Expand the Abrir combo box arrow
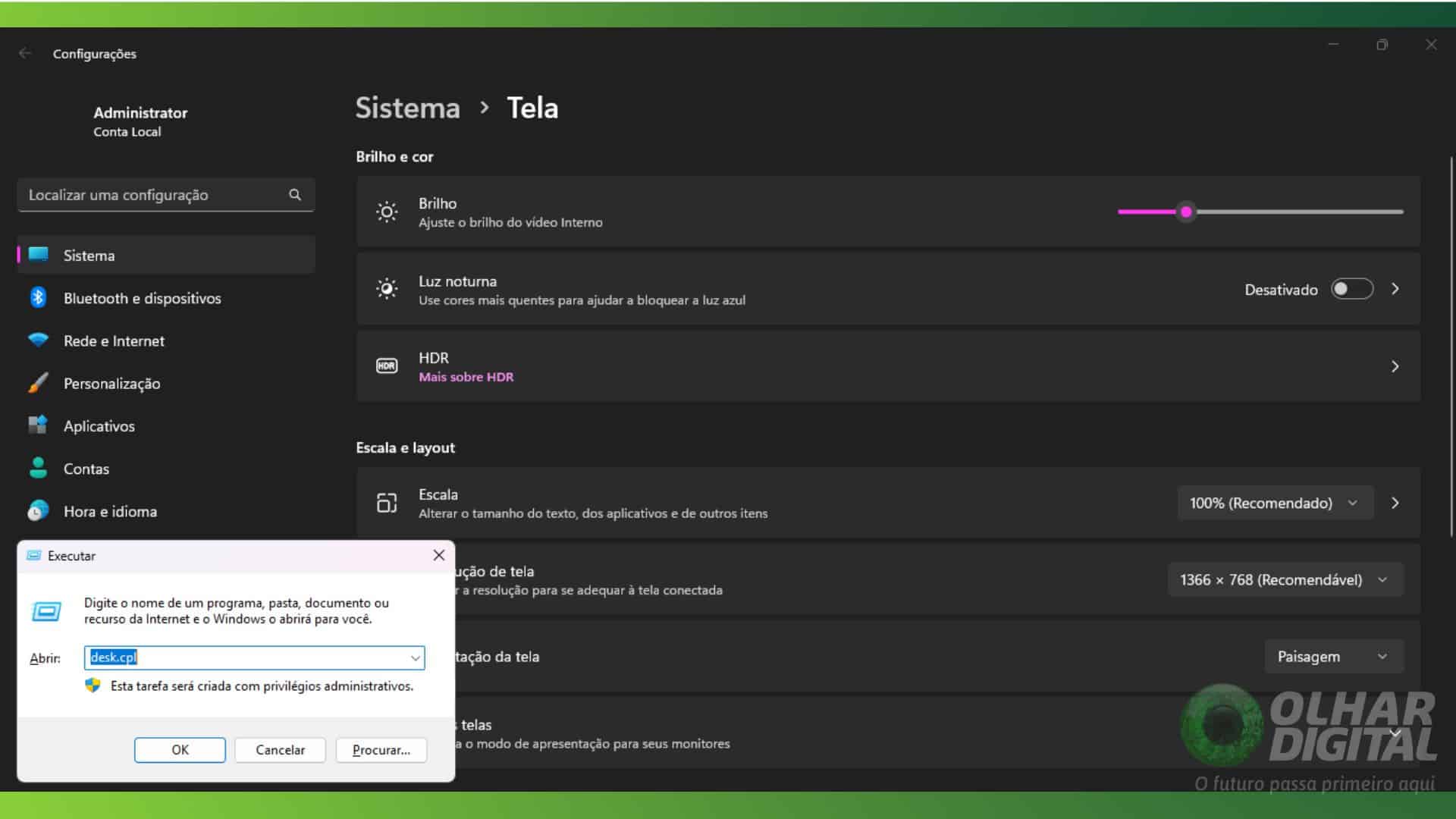Image resolution: width=1456 pixels, height=819 pixels. click(x=415, y=657)
